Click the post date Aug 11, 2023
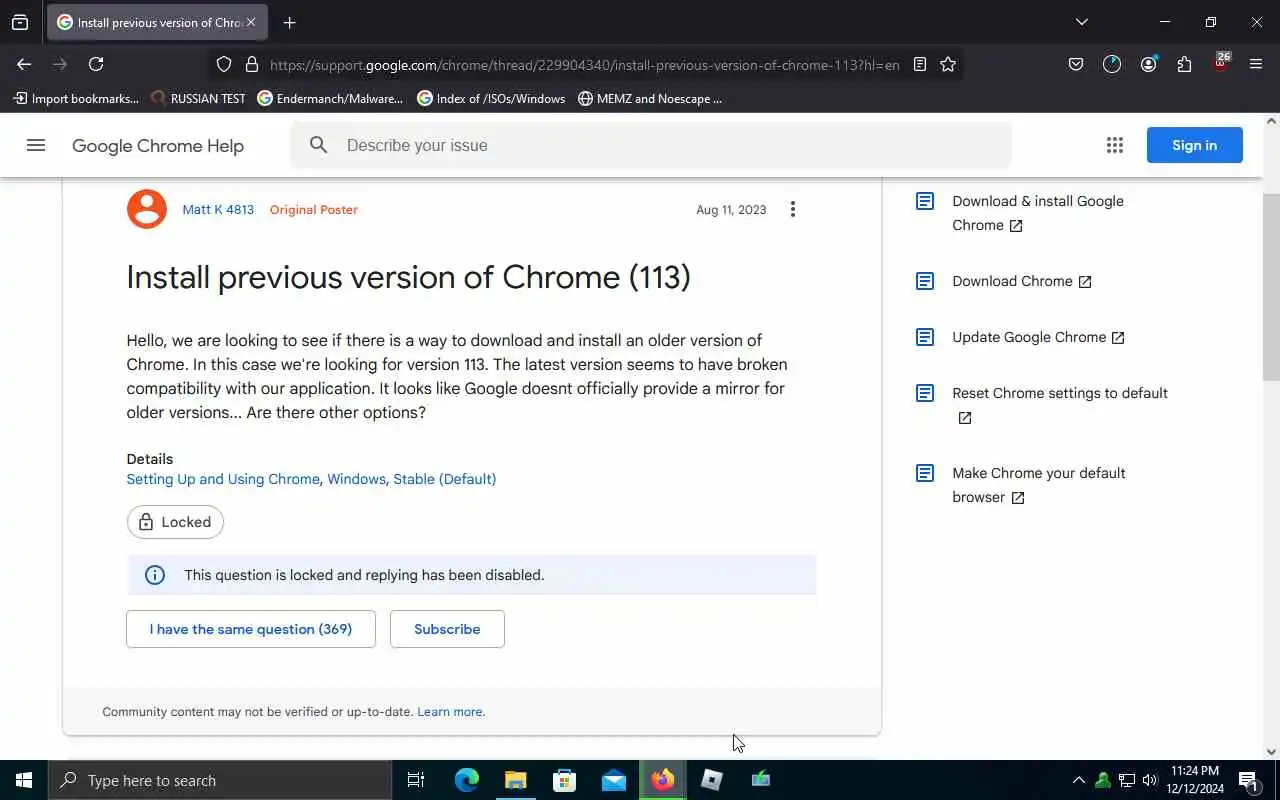 pos(731,210)
